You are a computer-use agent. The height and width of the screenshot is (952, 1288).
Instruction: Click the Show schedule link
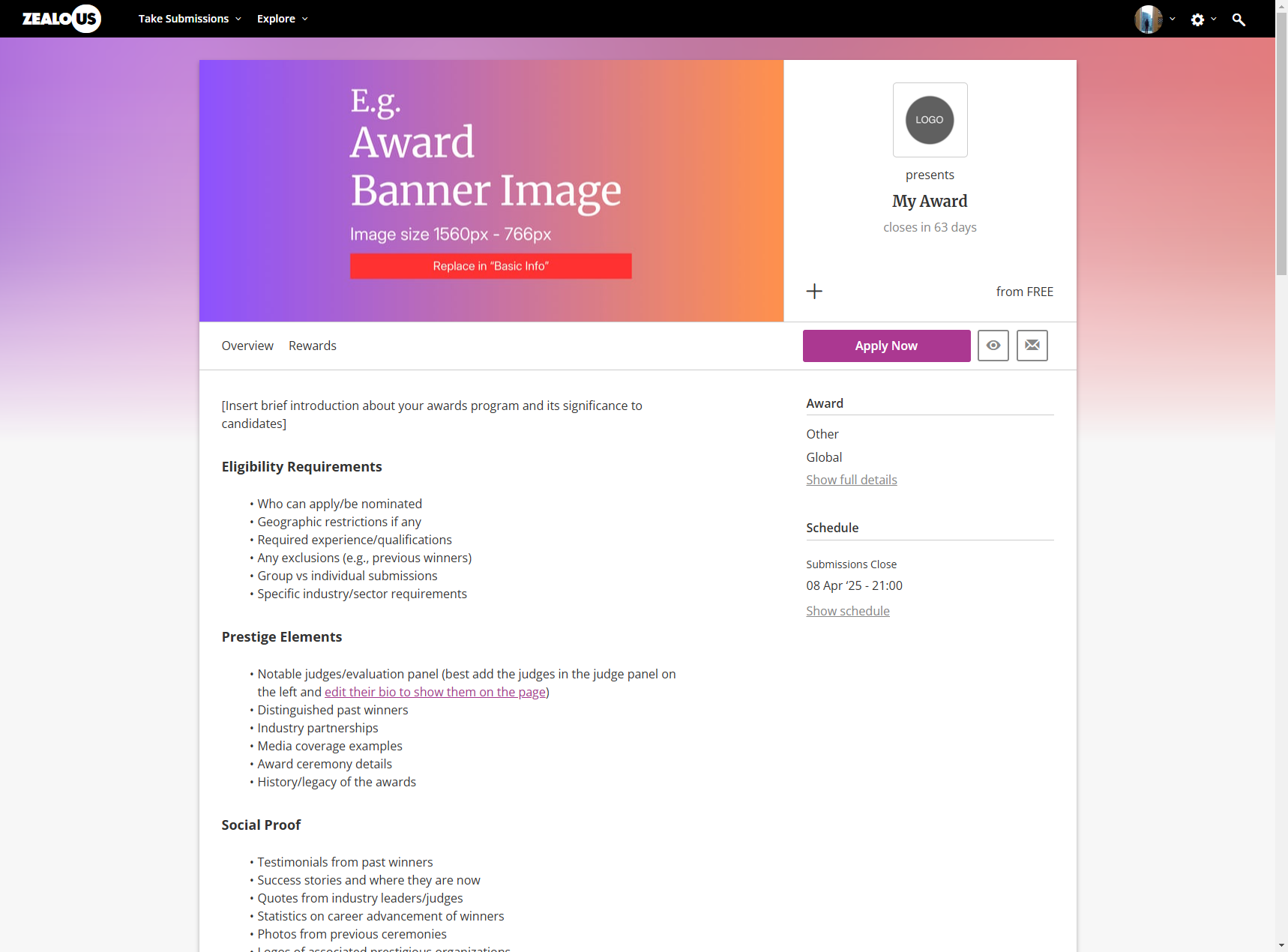click(848, 611)
